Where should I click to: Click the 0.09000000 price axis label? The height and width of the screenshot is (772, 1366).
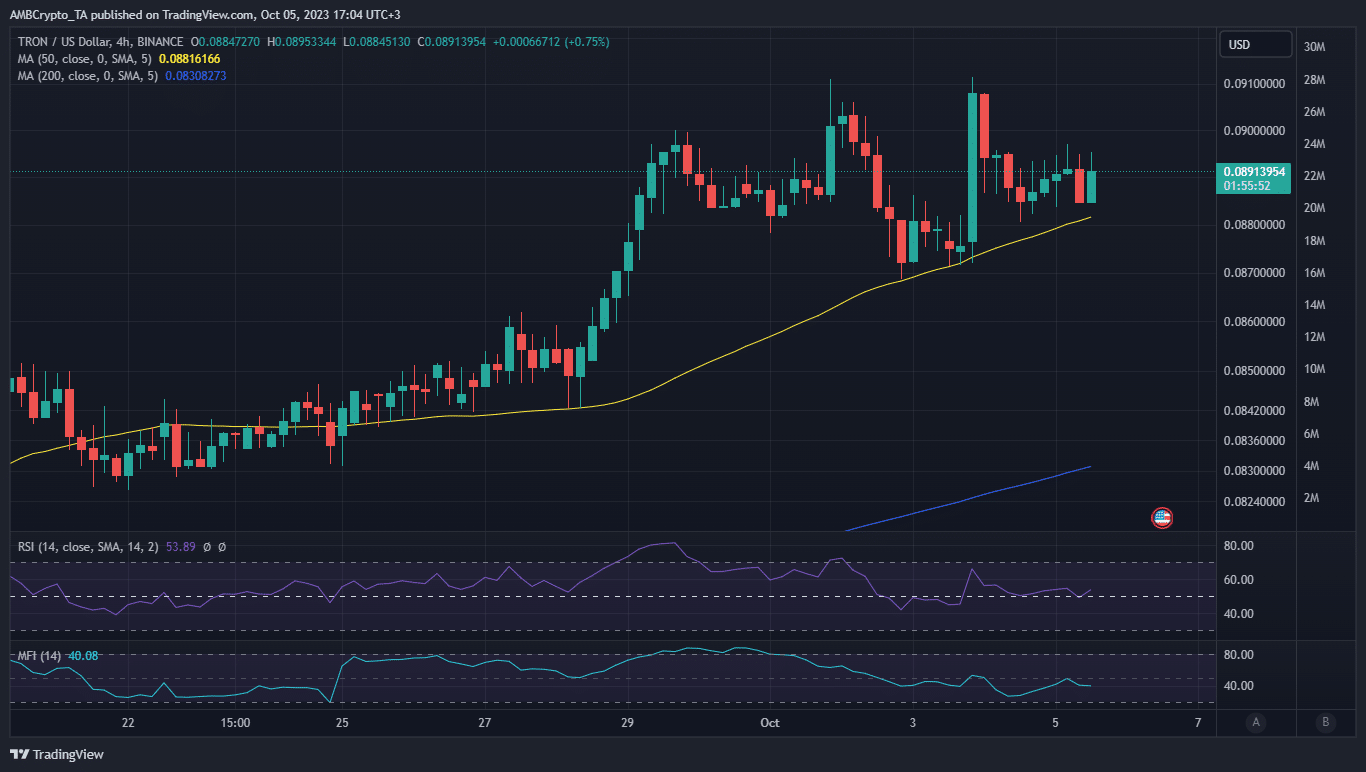tap(1255, 131)
